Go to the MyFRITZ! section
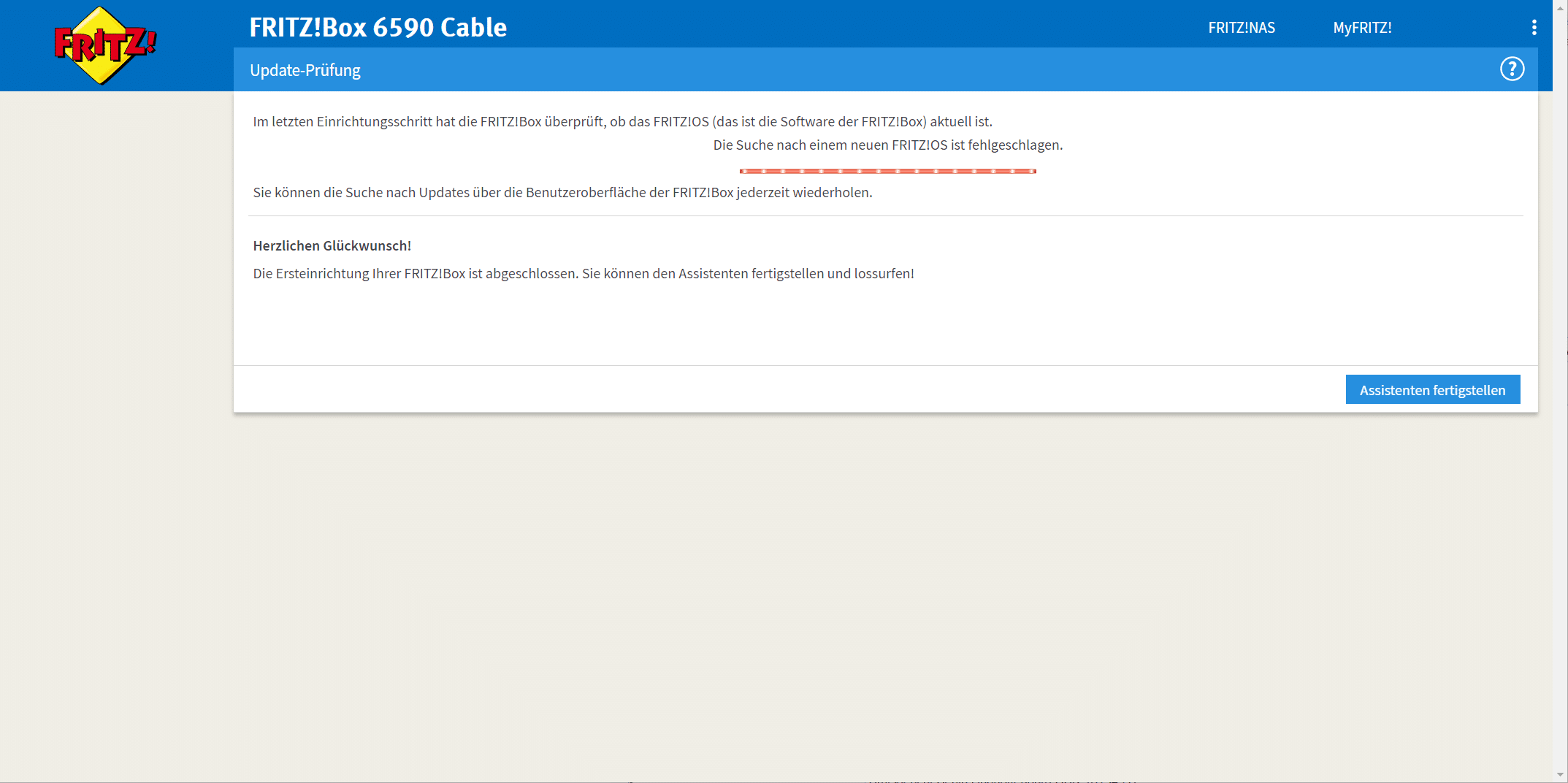 click(x=1362, y=28)
